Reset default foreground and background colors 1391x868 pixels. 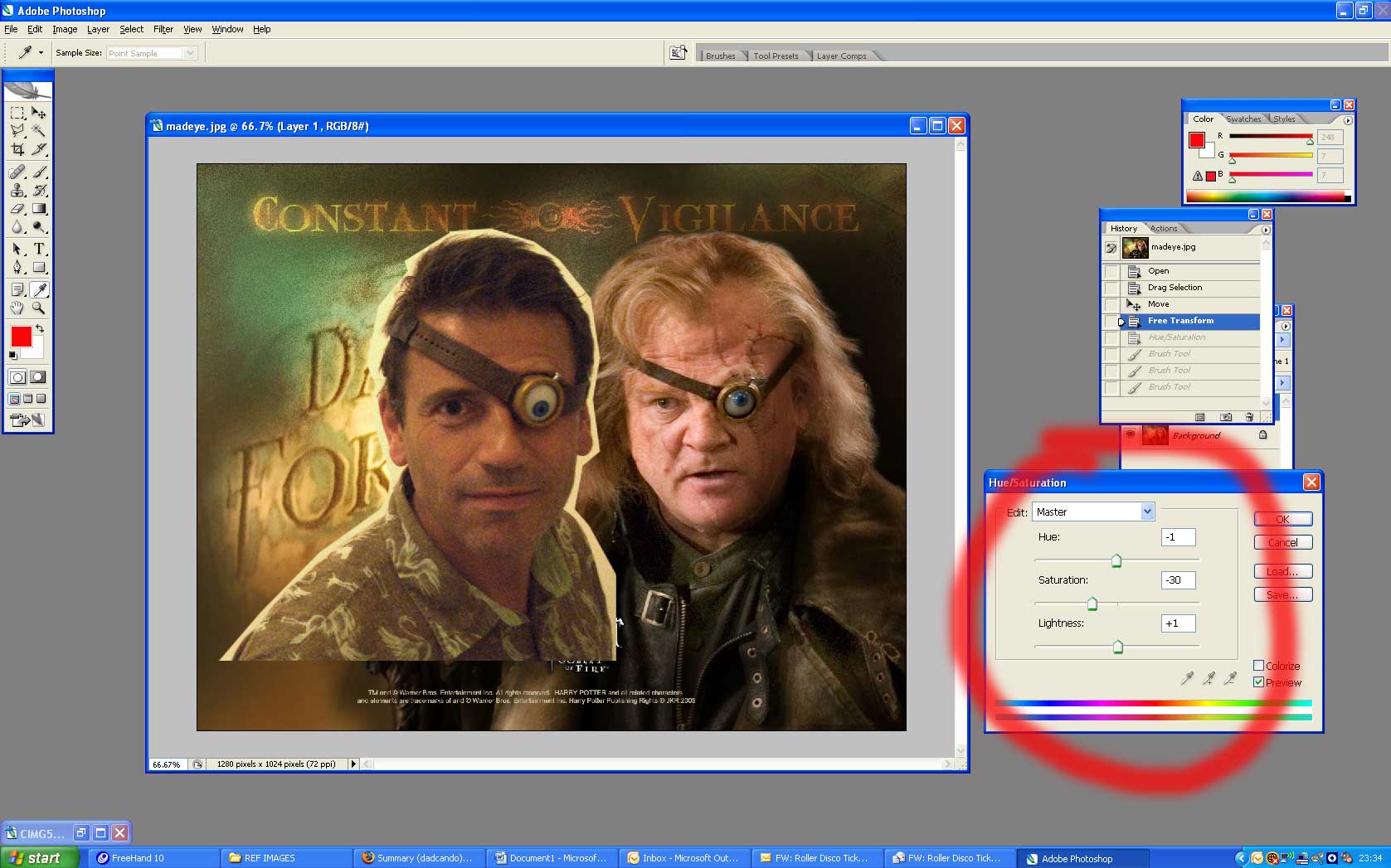coord(12,356)
